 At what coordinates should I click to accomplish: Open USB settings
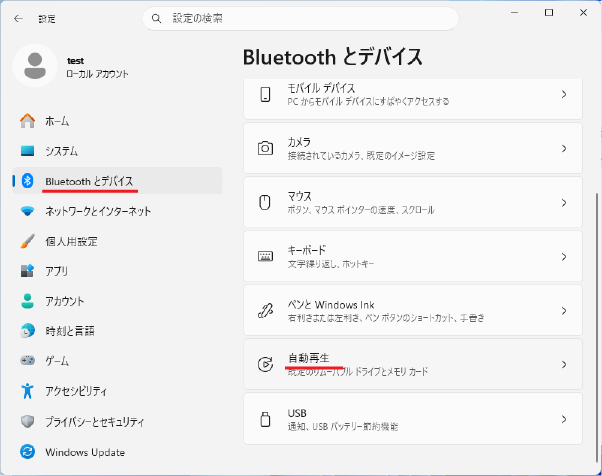[413, 419]
